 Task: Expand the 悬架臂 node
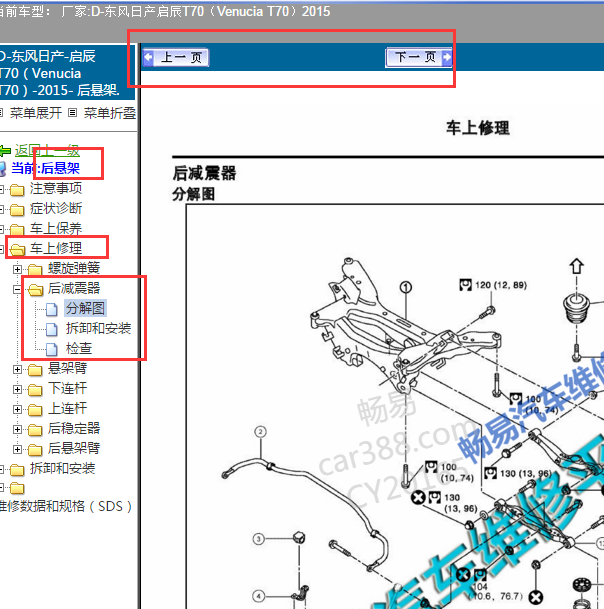click(x=17, y=369)
